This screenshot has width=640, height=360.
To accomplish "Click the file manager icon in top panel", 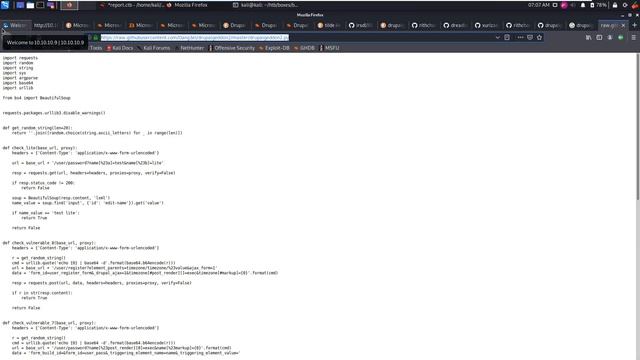I will click(30, 5).
